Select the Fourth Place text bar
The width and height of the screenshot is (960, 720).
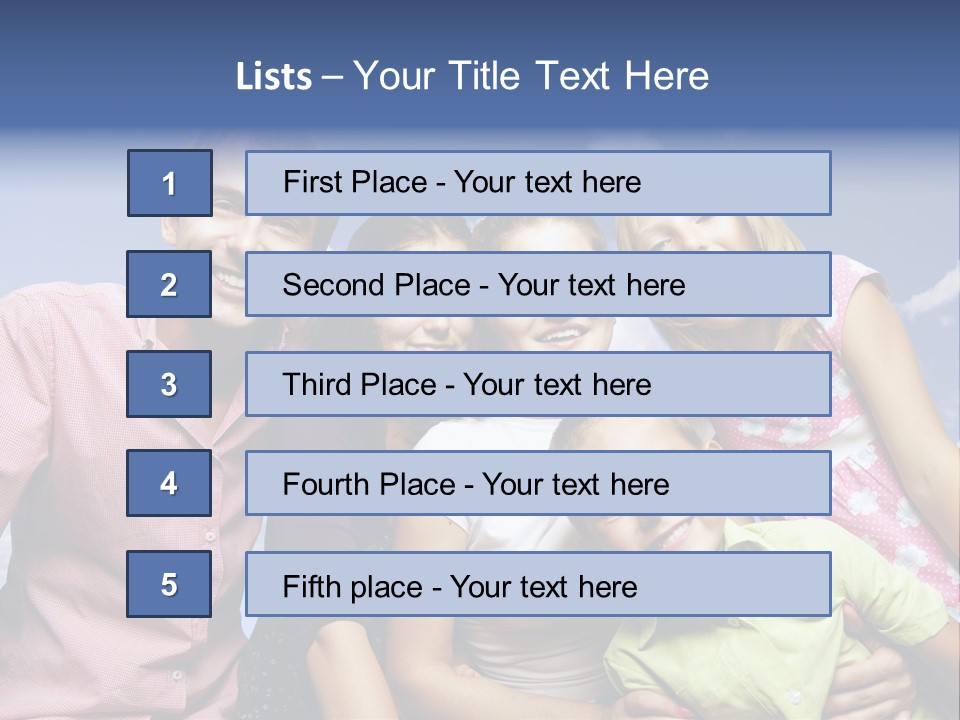point(538,483)
